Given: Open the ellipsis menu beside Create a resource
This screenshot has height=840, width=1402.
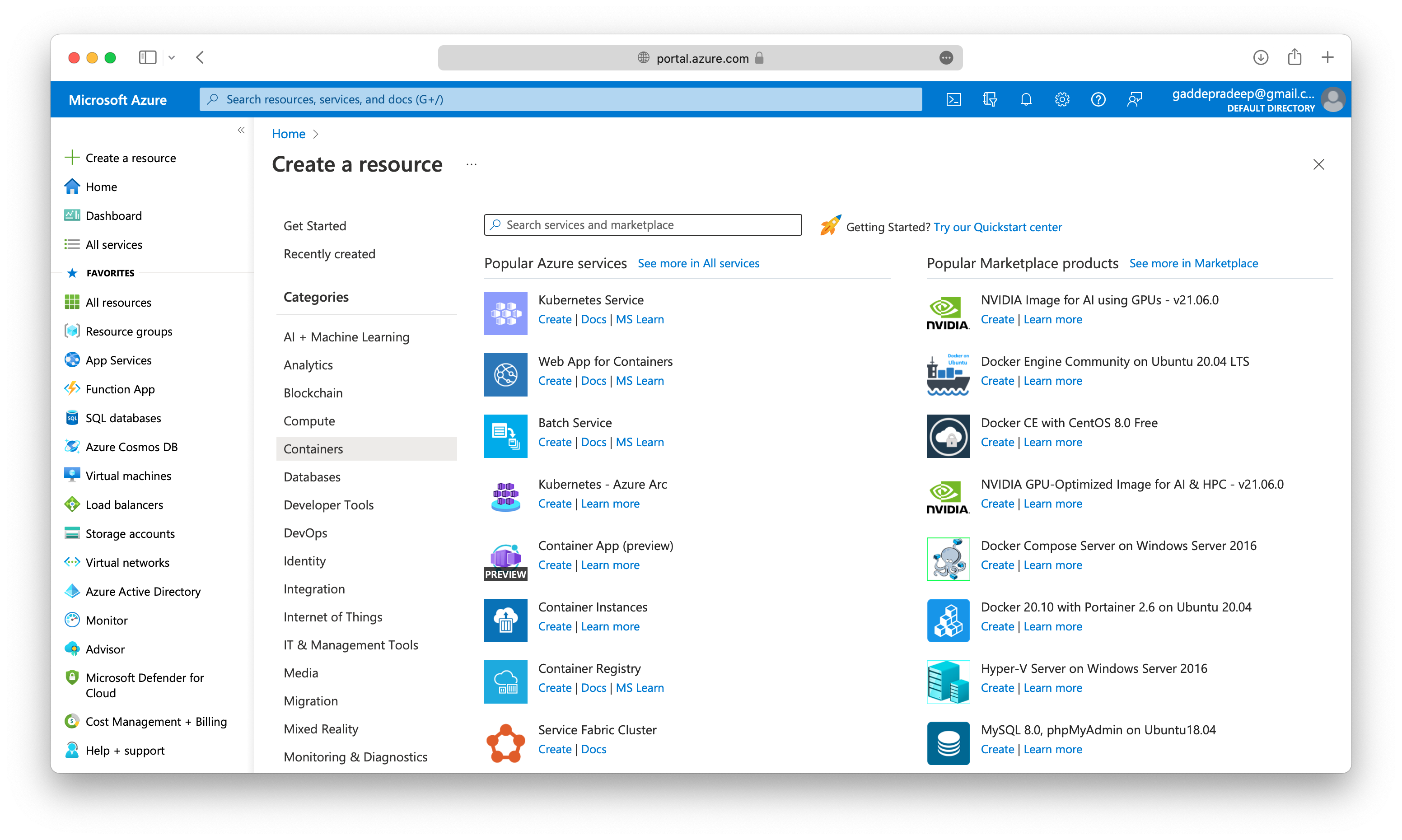Looking at the screenshot, I should tap(472, 165).
